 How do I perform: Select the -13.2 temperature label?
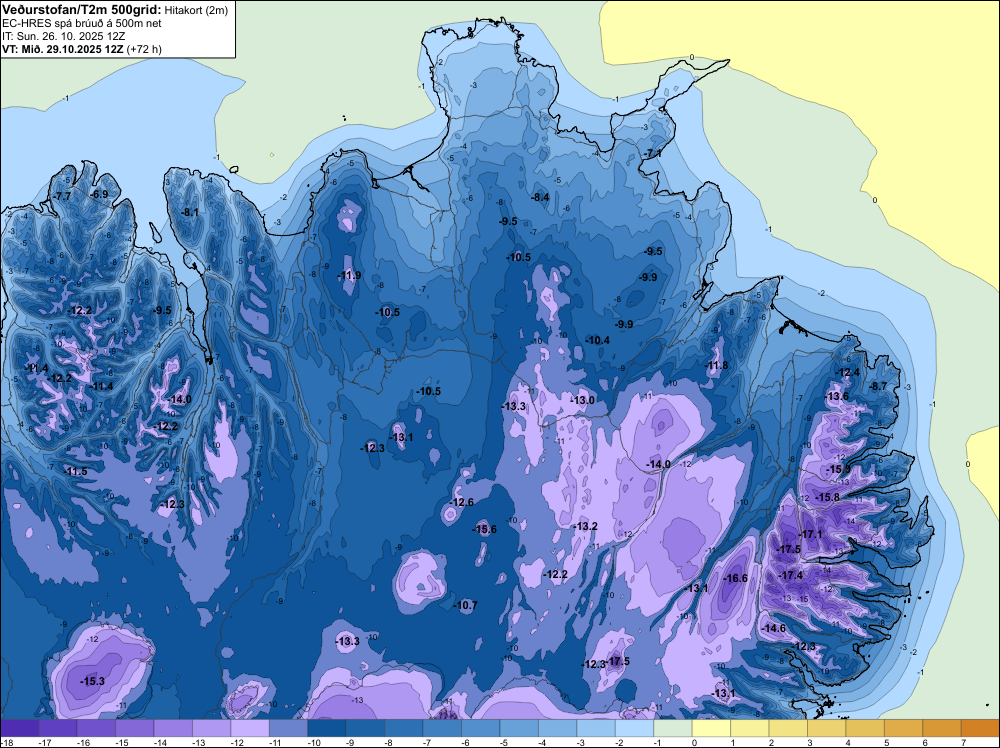coord(585,526)
